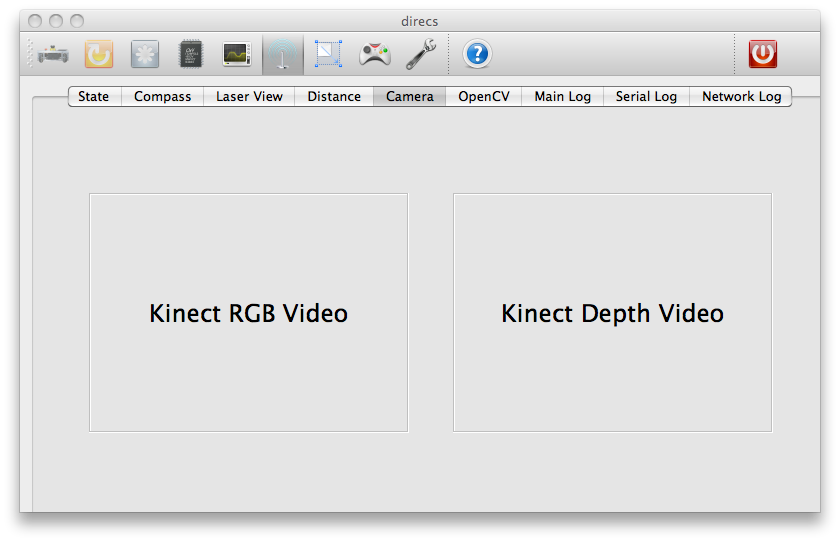Switch to the Compass tab
The image size is (840, 542).
click(x=162, y=96)
